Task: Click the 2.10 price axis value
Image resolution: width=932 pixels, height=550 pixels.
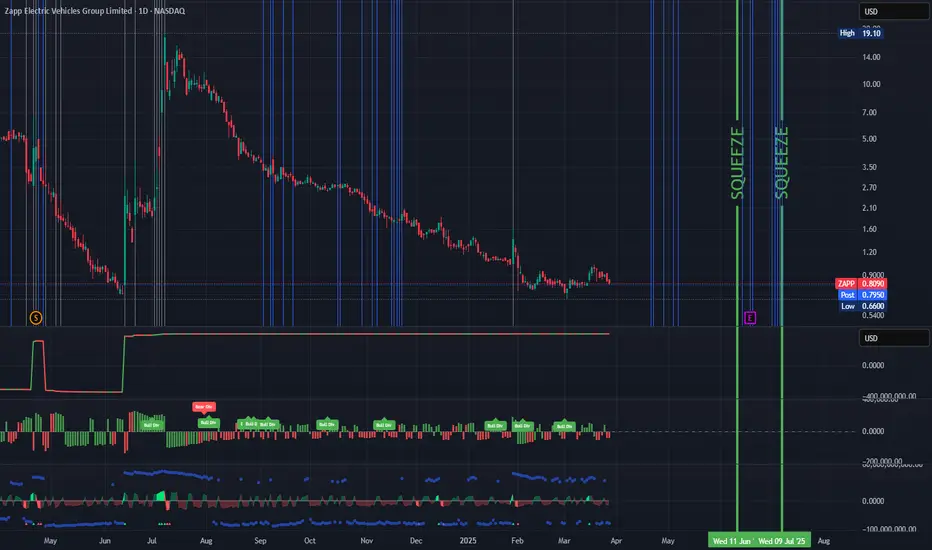Action: coord(870,208)
